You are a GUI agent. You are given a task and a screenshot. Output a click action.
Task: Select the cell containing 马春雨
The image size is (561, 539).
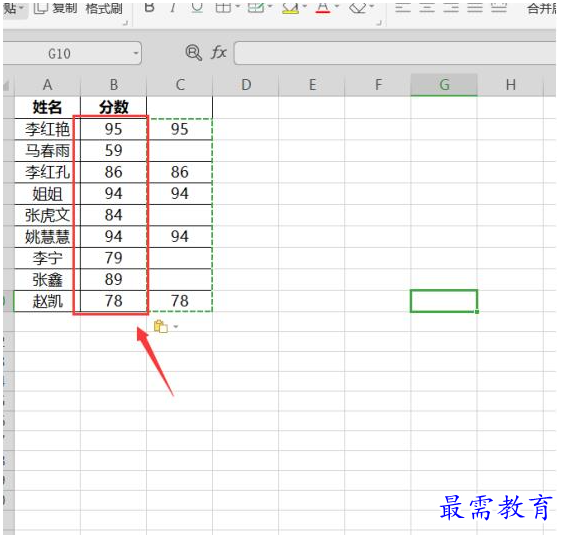pyautogui.click(x=48, y=151)
